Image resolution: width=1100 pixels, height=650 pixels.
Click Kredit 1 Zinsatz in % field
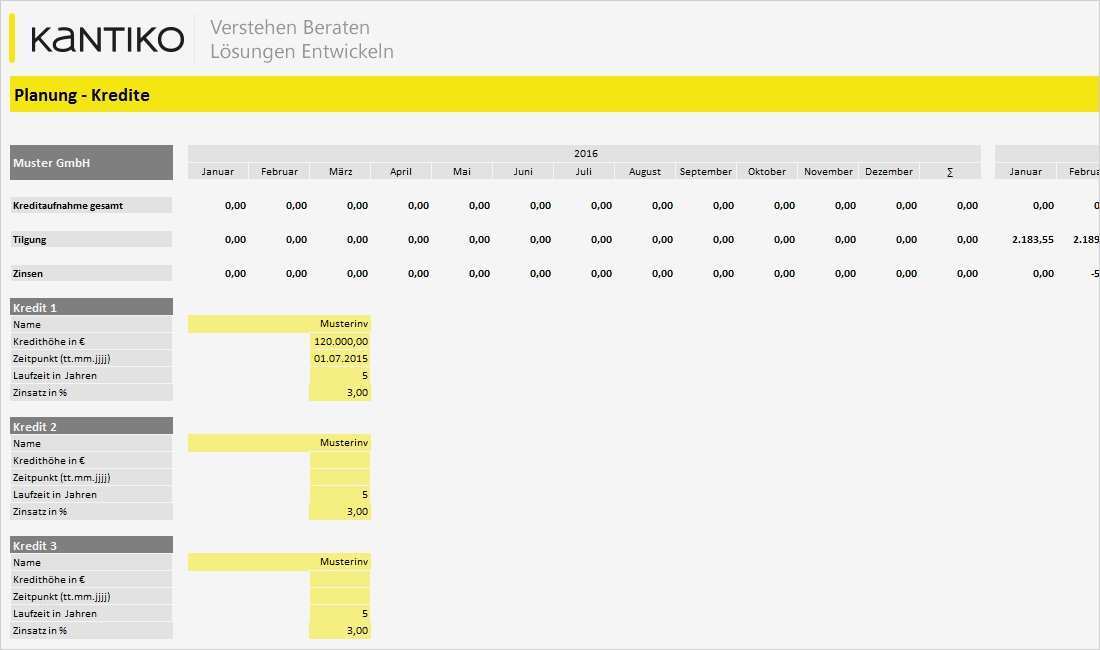click(340, 393)
